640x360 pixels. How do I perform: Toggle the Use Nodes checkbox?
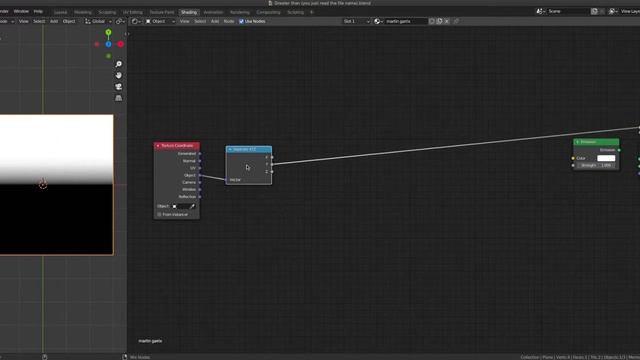(242, 21)
